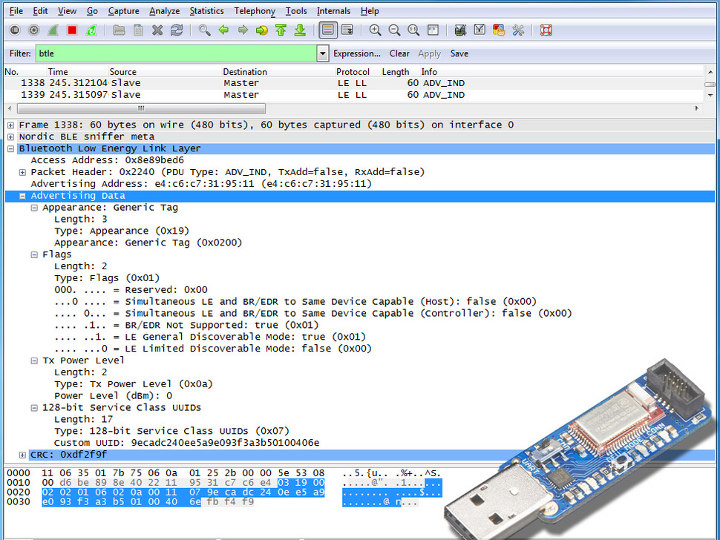
Task: Click packet list scroll-down arrow
Action: (x=710, y=95)
